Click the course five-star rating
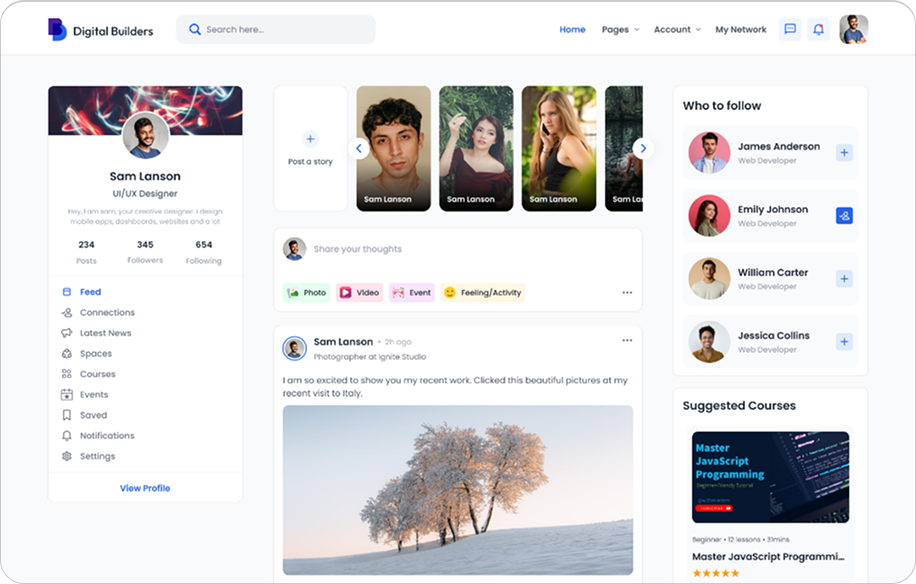This screenshot has height=584, width=916. pos(716,573)
